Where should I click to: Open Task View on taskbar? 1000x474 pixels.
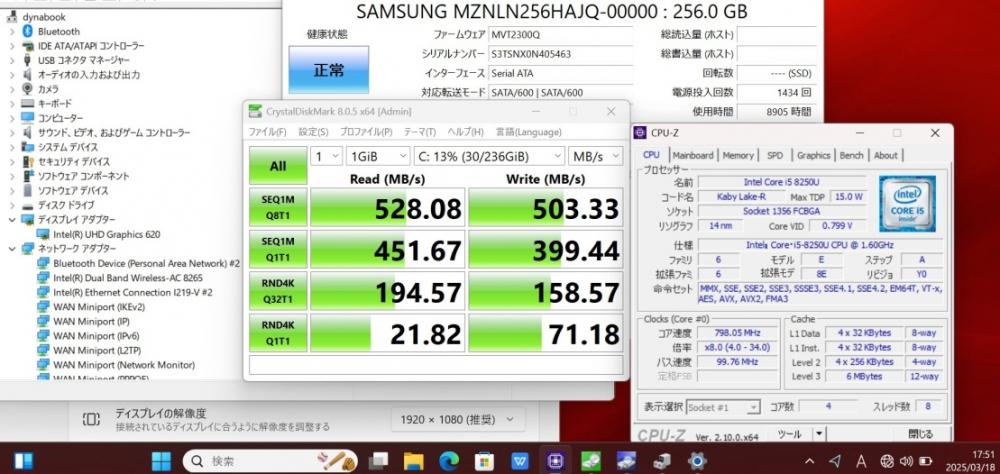point(379,461)
